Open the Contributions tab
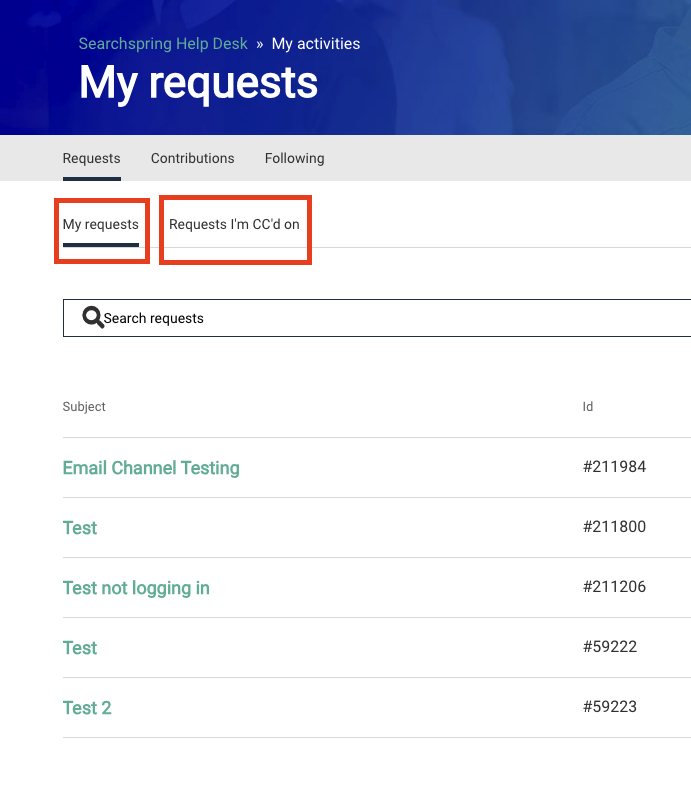 click(x=192, y=158)
